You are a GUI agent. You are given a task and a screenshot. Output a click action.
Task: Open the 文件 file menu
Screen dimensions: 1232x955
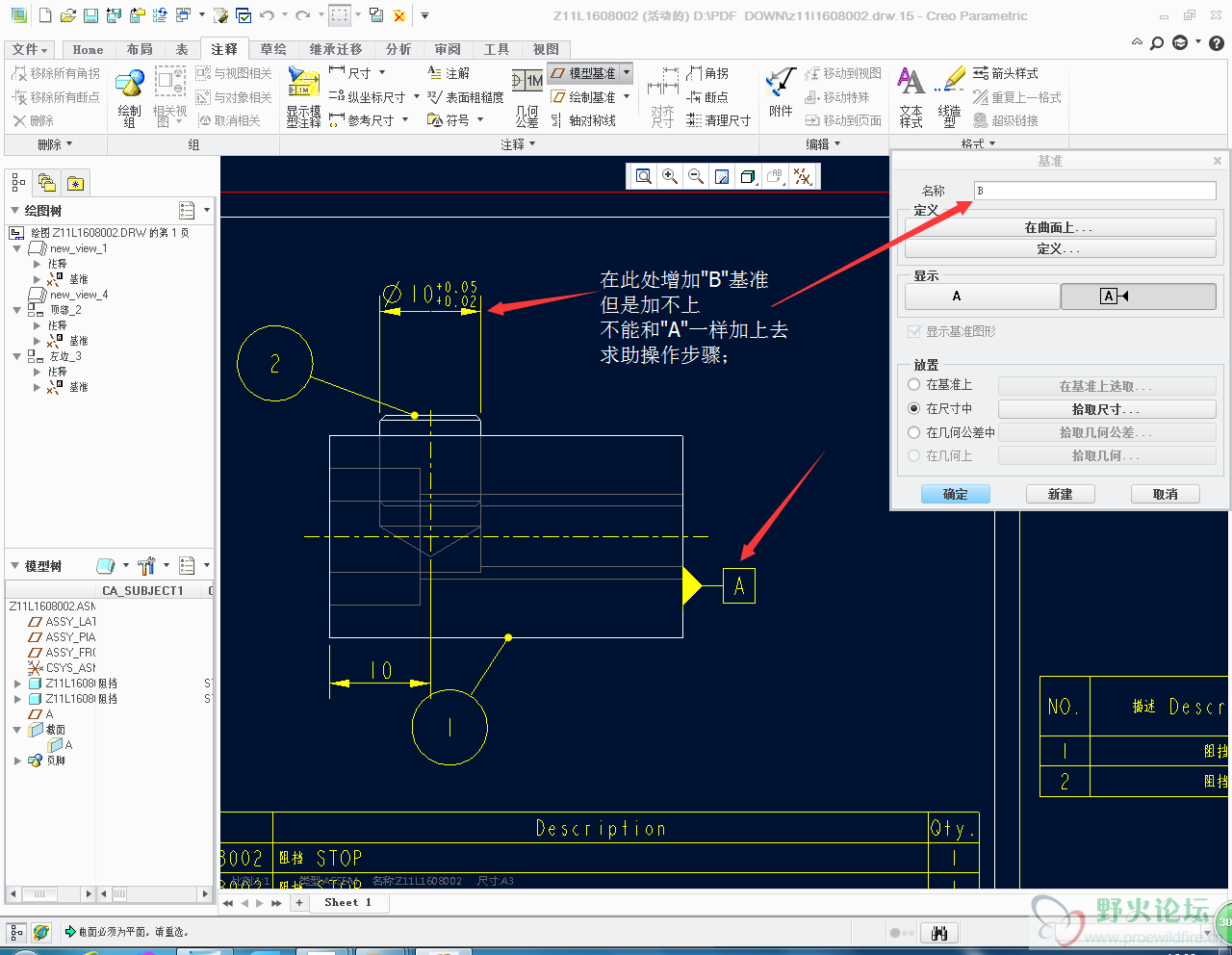[30, 49]
